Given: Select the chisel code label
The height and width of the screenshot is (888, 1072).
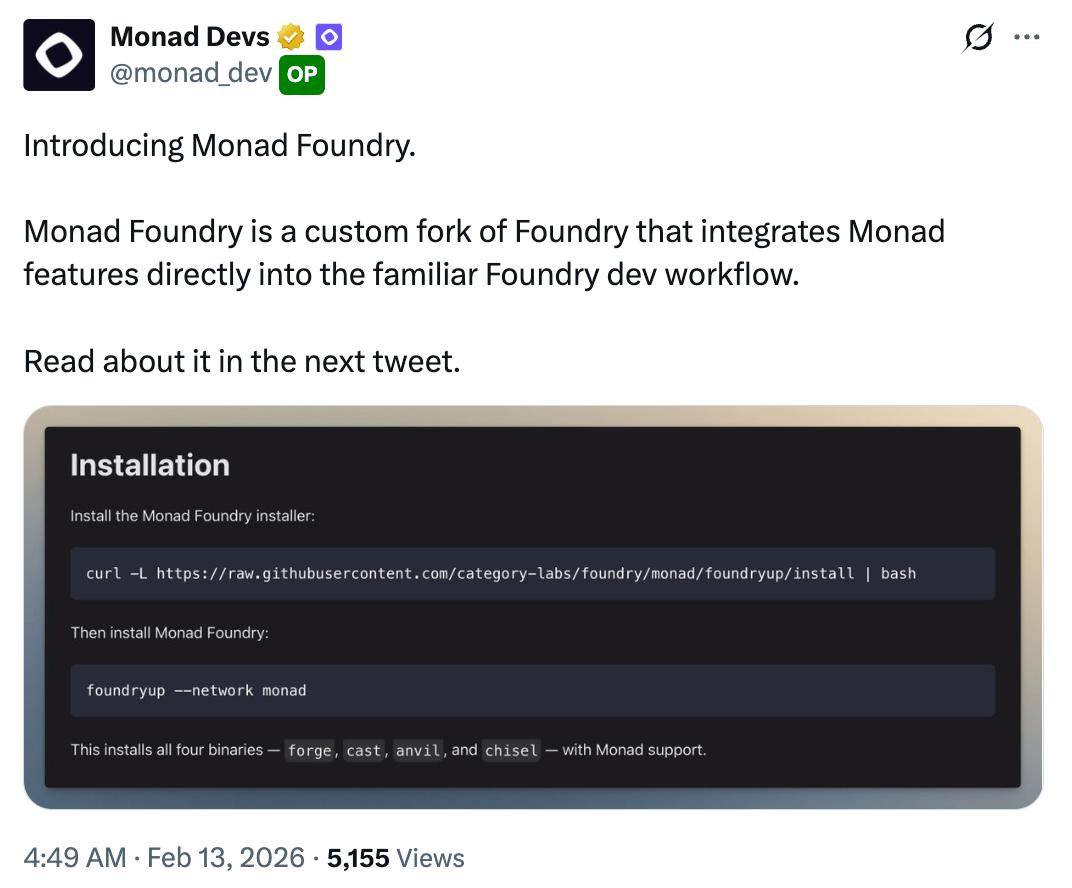Looking at the screenshot, I should 512,750.
